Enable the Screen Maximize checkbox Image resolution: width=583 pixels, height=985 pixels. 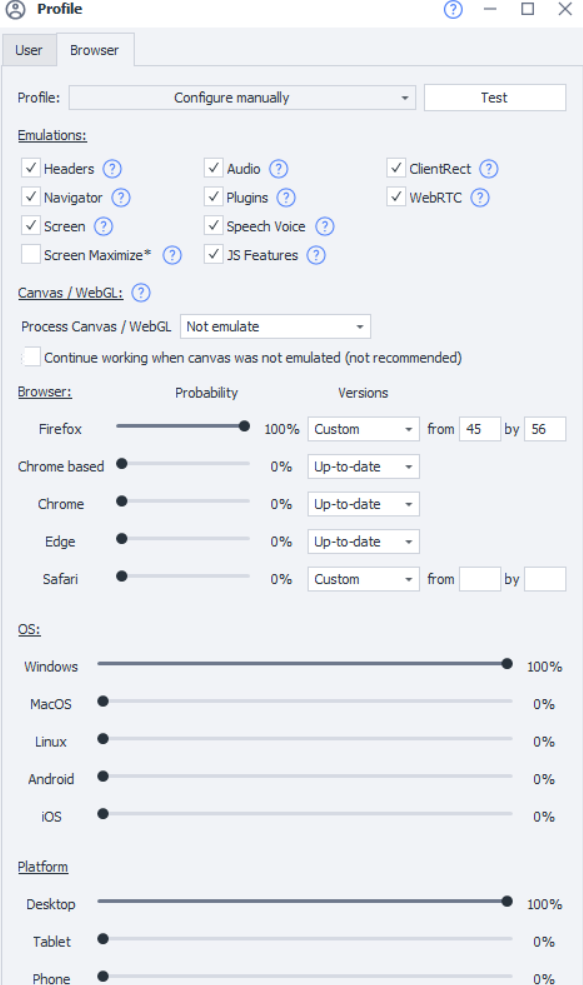coord(31,254)
